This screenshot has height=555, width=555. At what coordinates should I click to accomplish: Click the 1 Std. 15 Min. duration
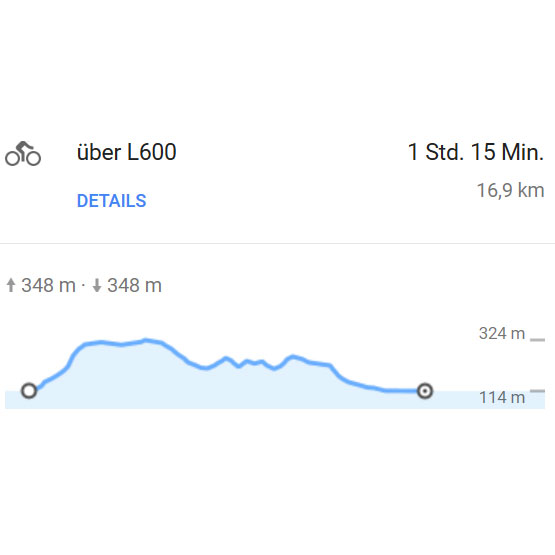click(476, 152)
